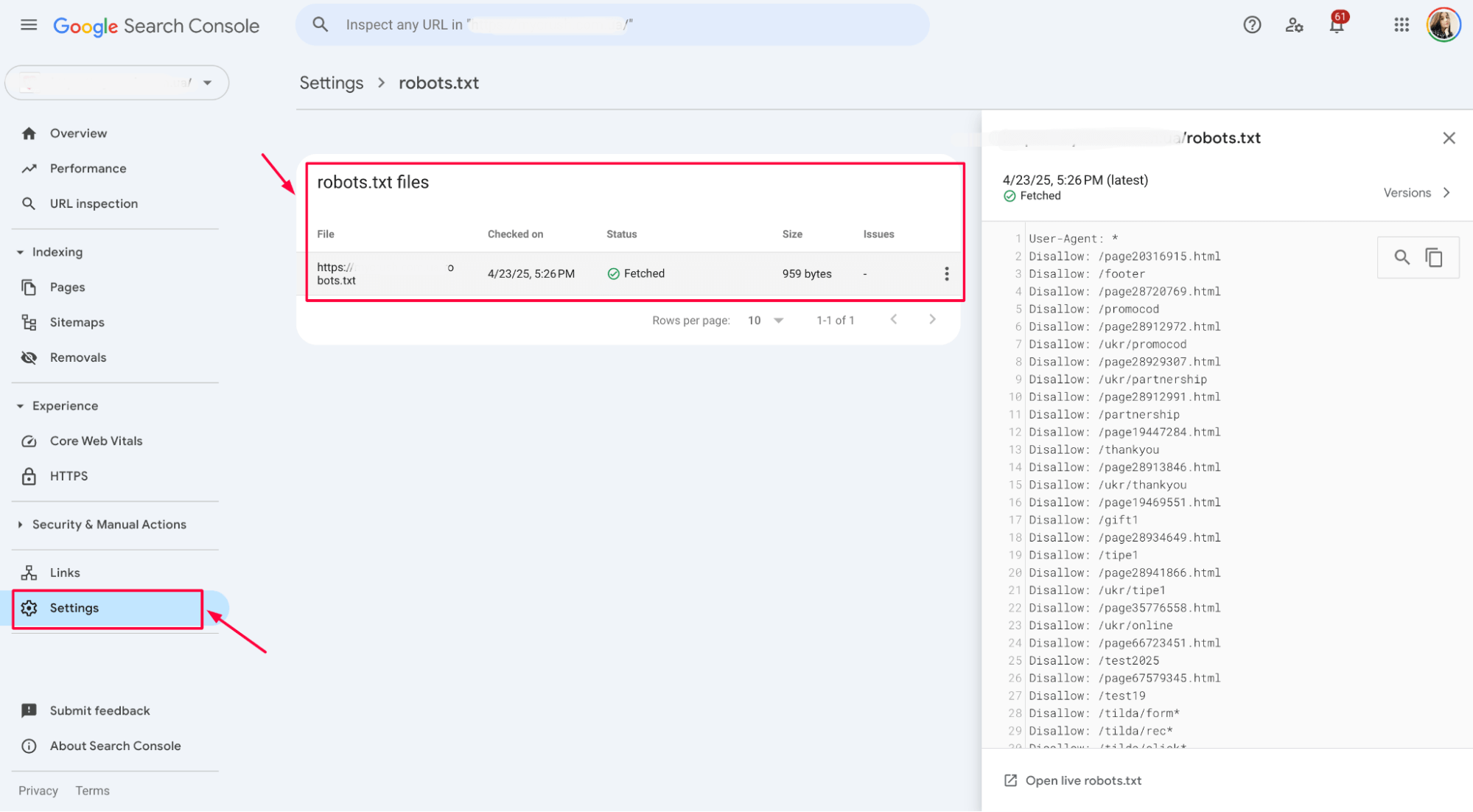
Task: Select the robots.txt file row URL
Action: (385, 274)
